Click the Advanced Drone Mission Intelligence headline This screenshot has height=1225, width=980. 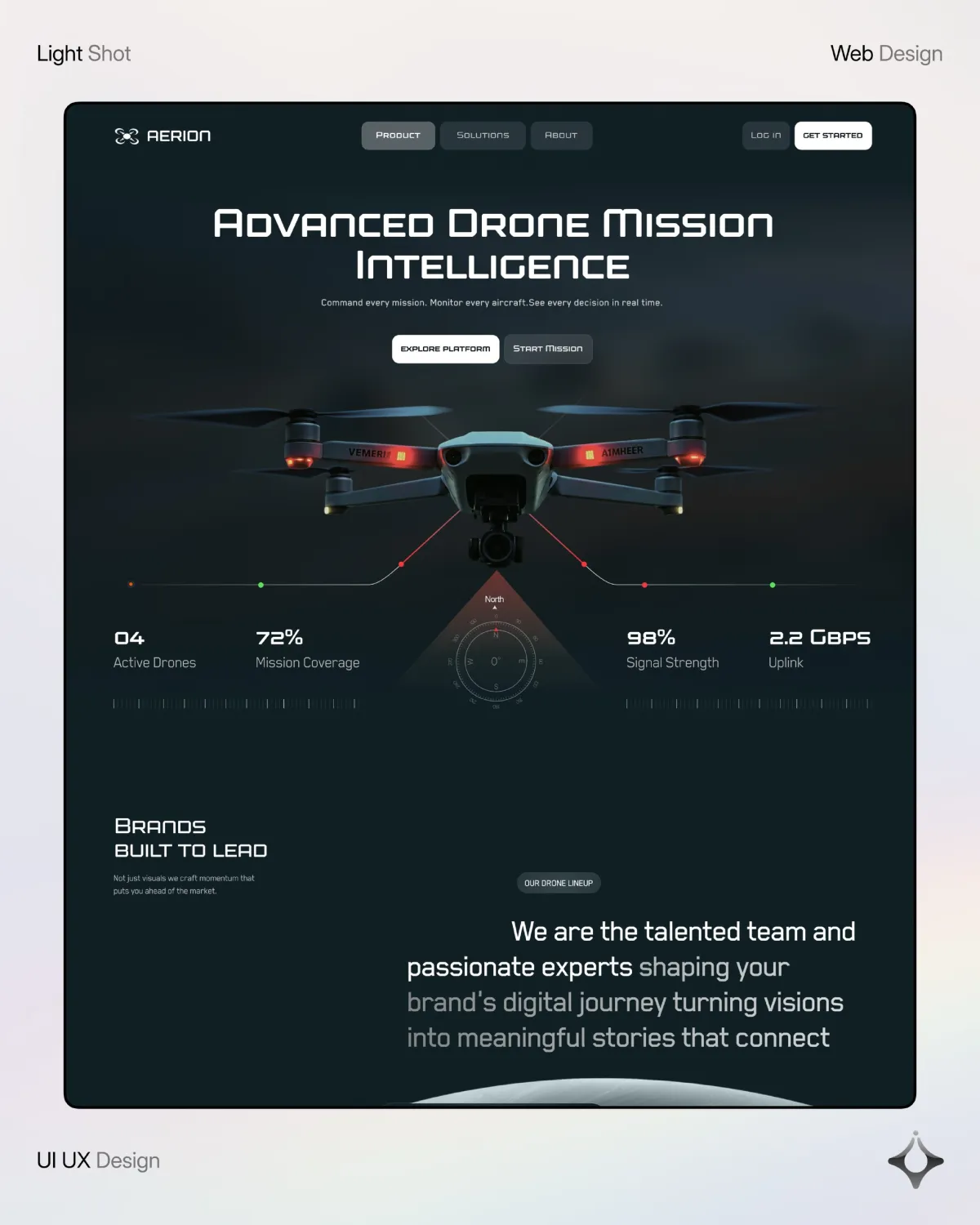pyautogui.click(x=493, y=244)
